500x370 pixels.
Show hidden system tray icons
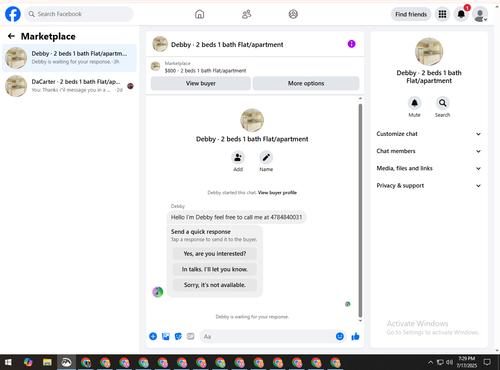click(x=430, y=362)
